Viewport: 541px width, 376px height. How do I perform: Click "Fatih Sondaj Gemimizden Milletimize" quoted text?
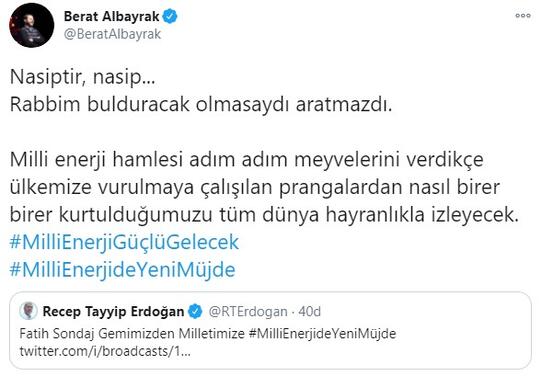tap(132, 334)
